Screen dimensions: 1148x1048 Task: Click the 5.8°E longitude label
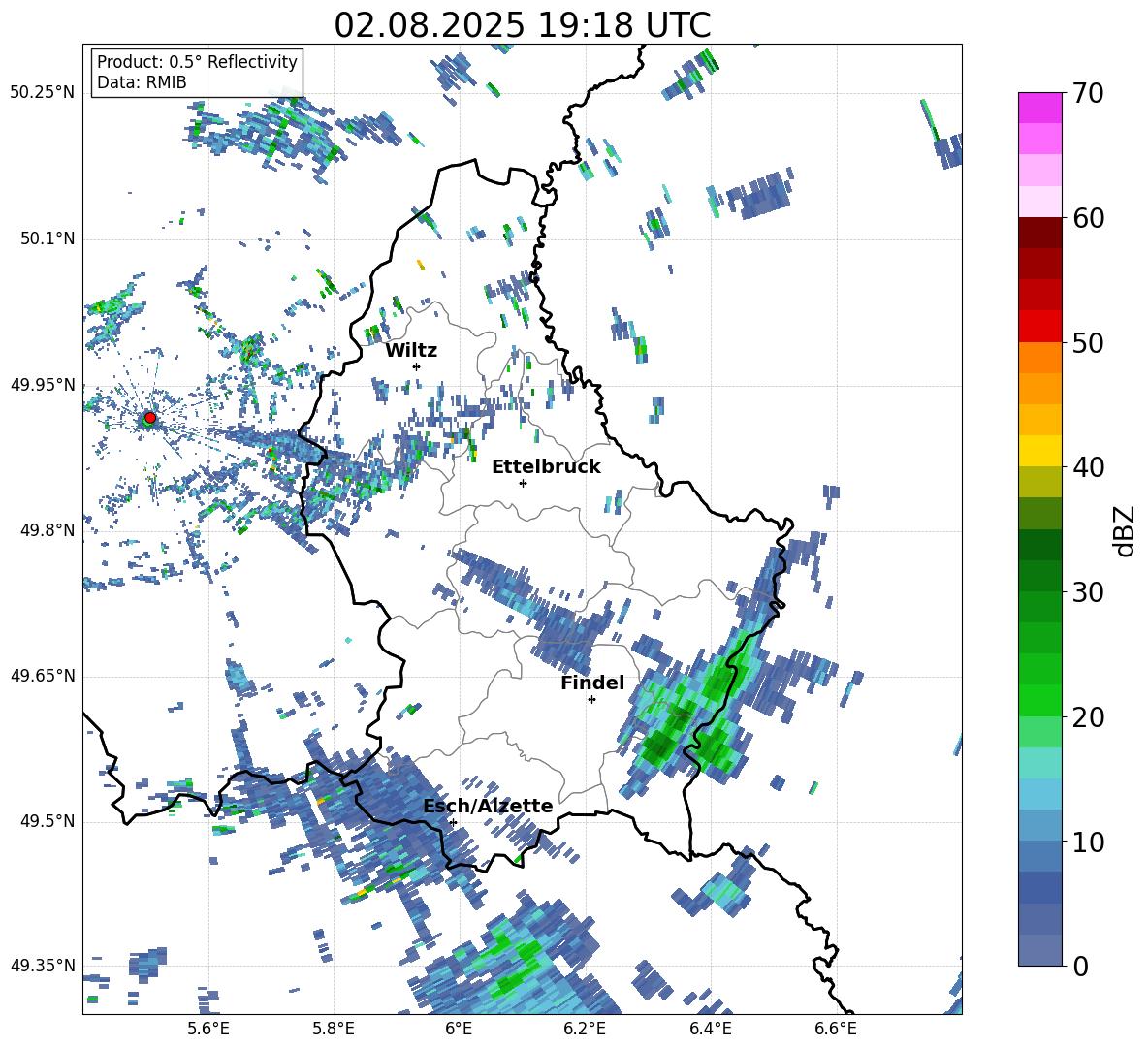click(x=334, y=1029)
